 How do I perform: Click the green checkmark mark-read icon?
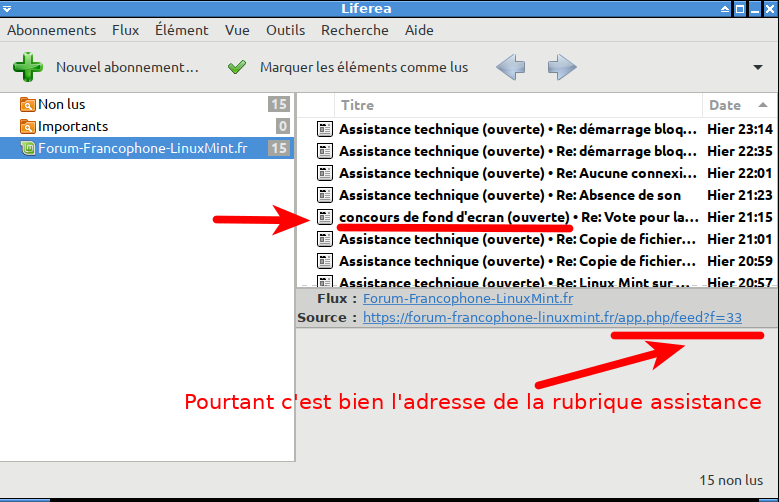point(237,67)
